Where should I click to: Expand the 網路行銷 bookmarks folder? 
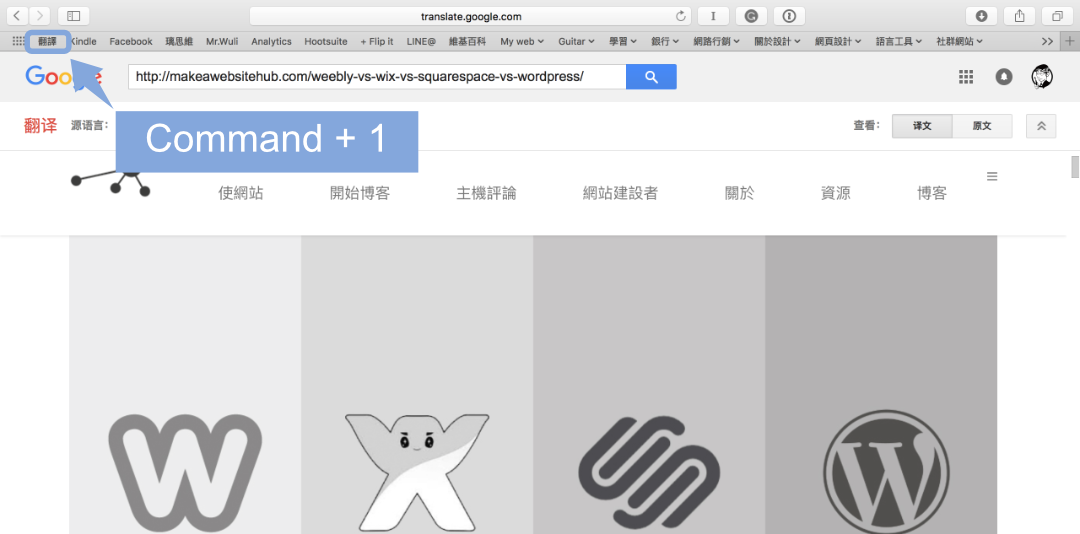[716, 41]
